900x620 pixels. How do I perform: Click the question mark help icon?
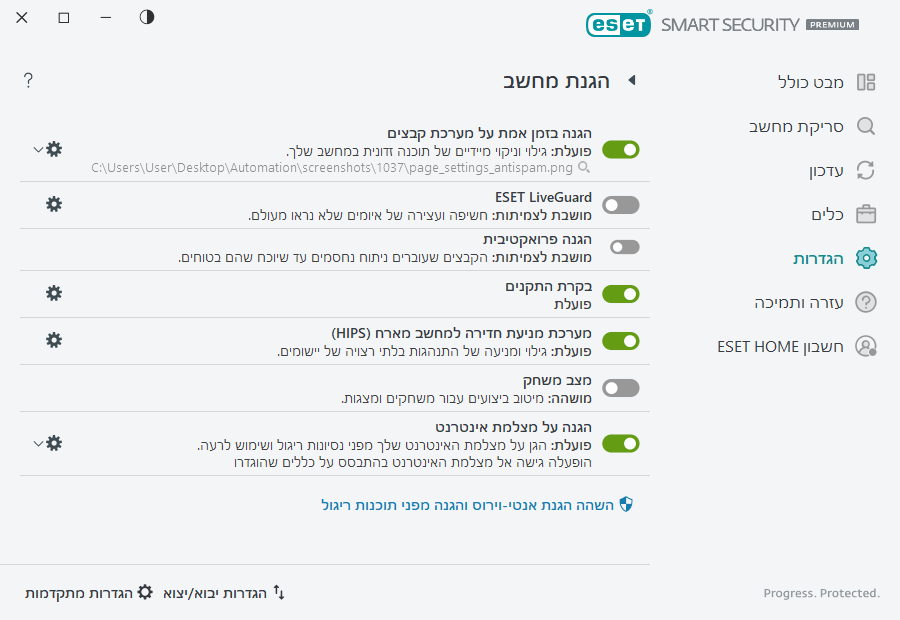coord(28,80)
